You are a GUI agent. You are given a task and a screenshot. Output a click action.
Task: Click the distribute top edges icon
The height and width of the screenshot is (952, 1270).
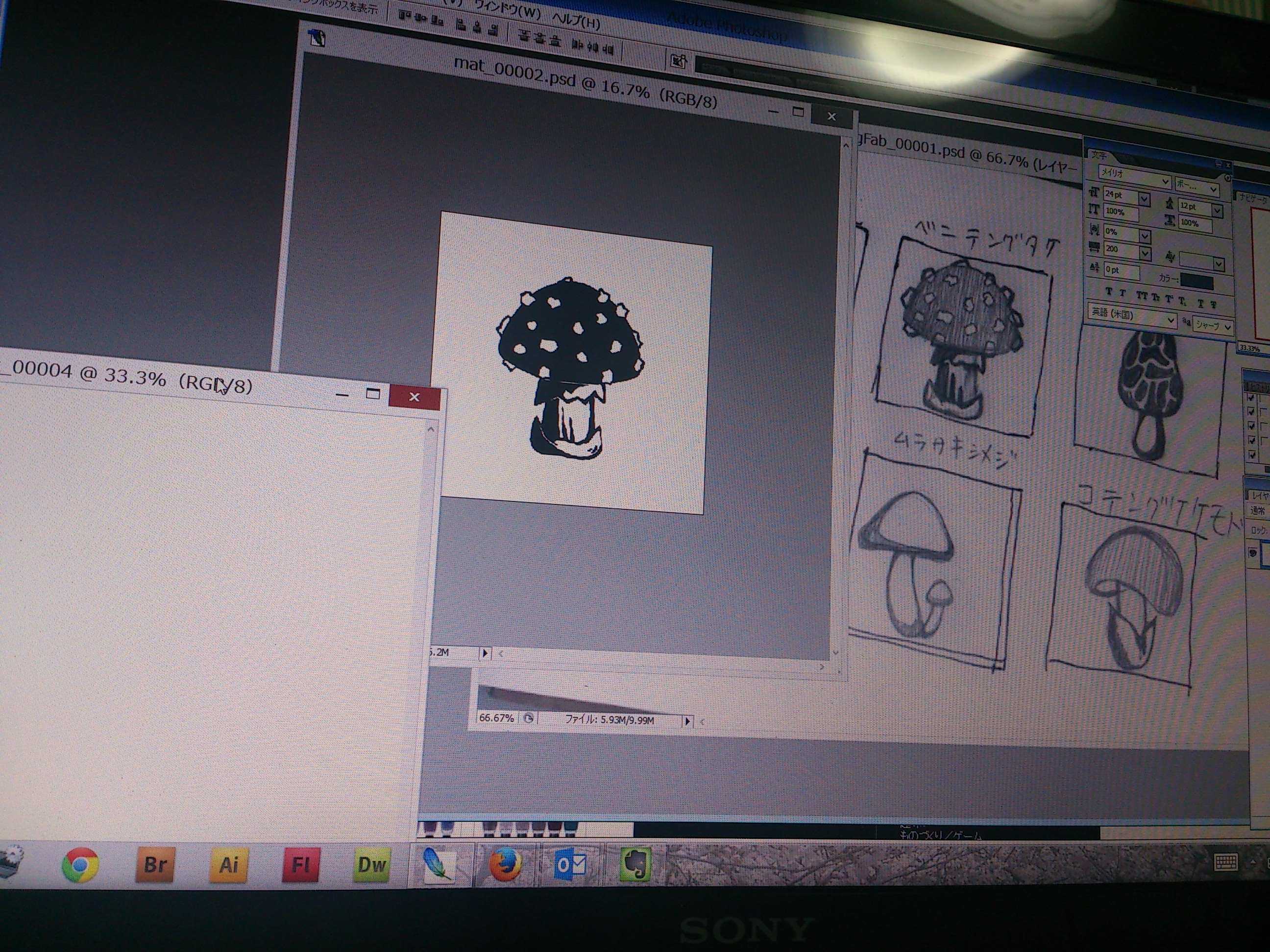523,36
